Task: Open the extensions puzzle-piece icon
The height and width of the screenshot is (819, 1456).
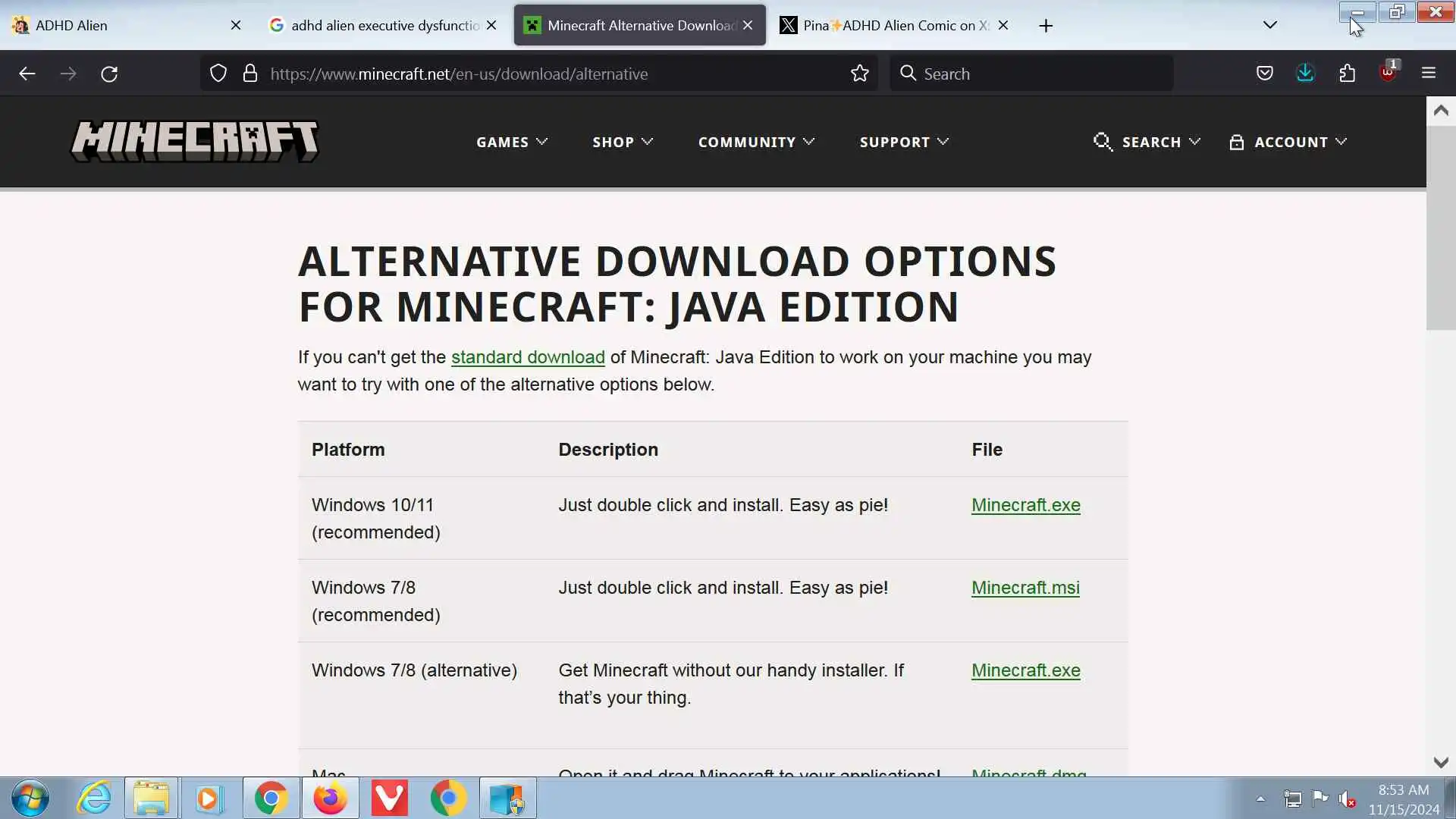Action: [1347, 74]
